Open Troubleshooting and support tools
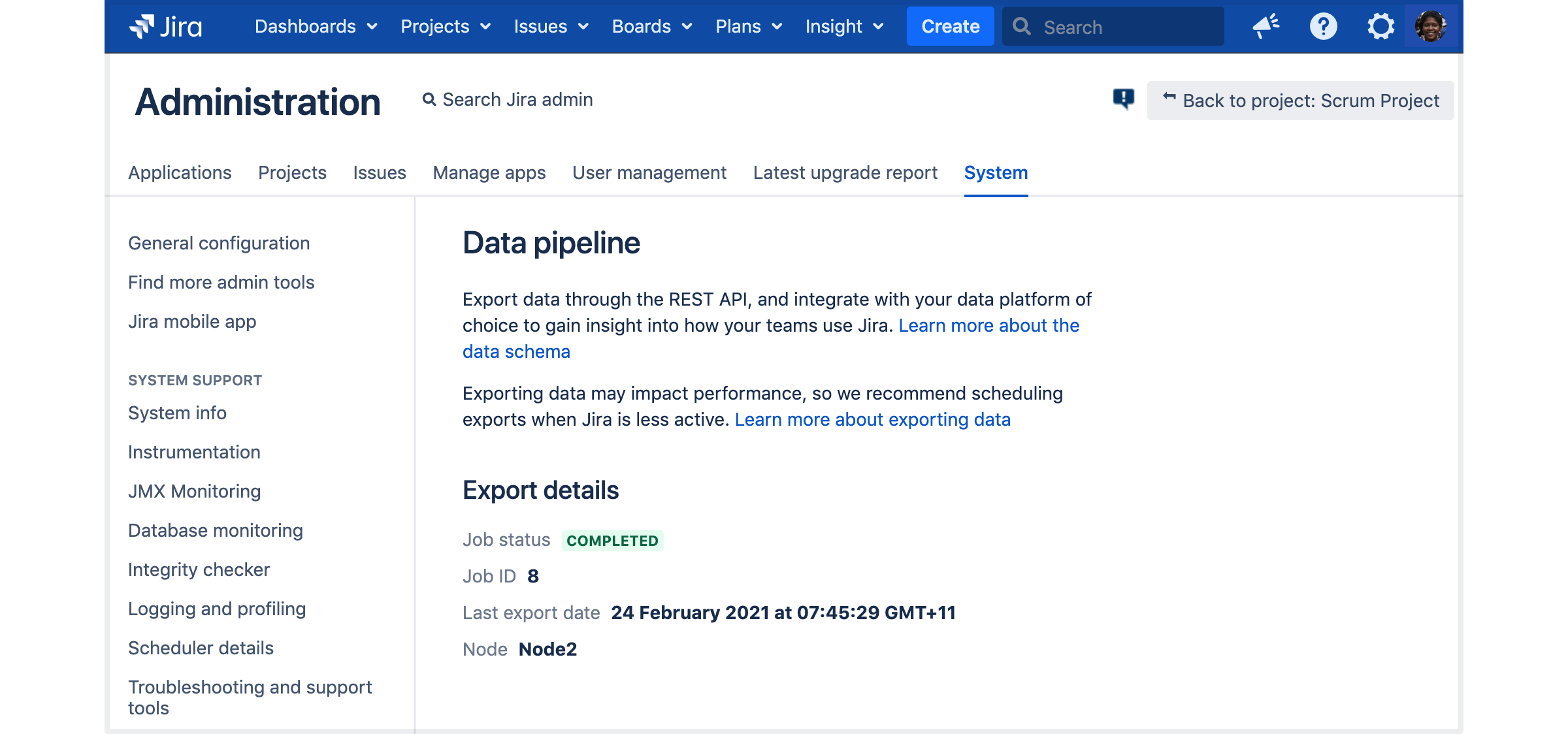The image size is (1568, 734). (250, 697)
